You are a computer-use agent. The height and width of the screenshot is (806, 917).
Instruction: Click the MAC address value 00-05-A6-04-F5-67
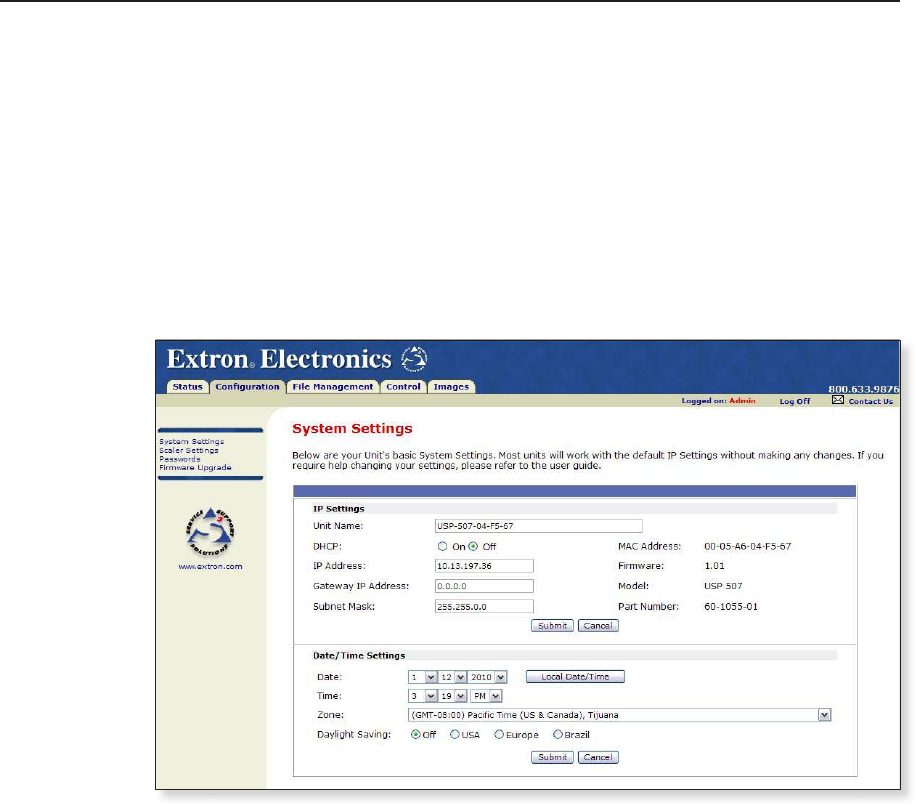[x=747, y=546]
